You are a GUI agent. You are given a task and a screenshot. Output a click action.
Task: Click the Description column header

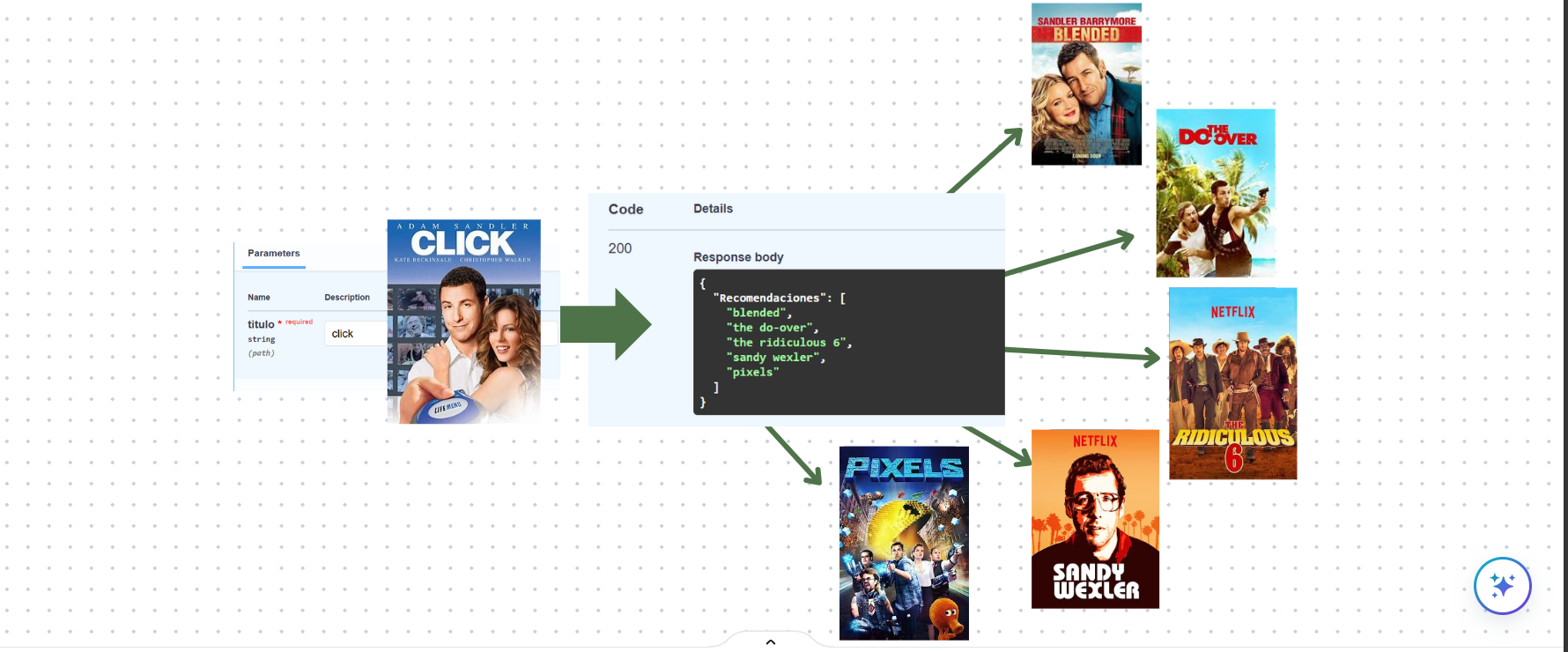click(x=347, y=298)
